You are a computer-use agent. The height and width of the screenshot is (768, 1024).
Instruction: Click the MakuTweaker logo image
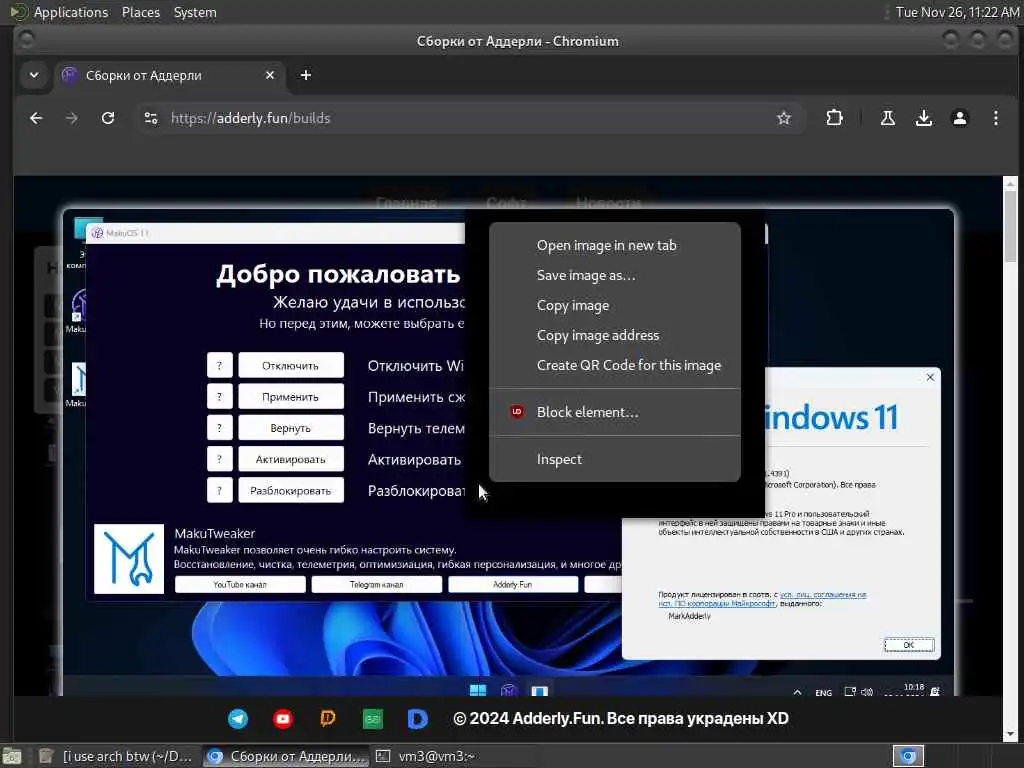pyautogui.click(x=129, y=558)
